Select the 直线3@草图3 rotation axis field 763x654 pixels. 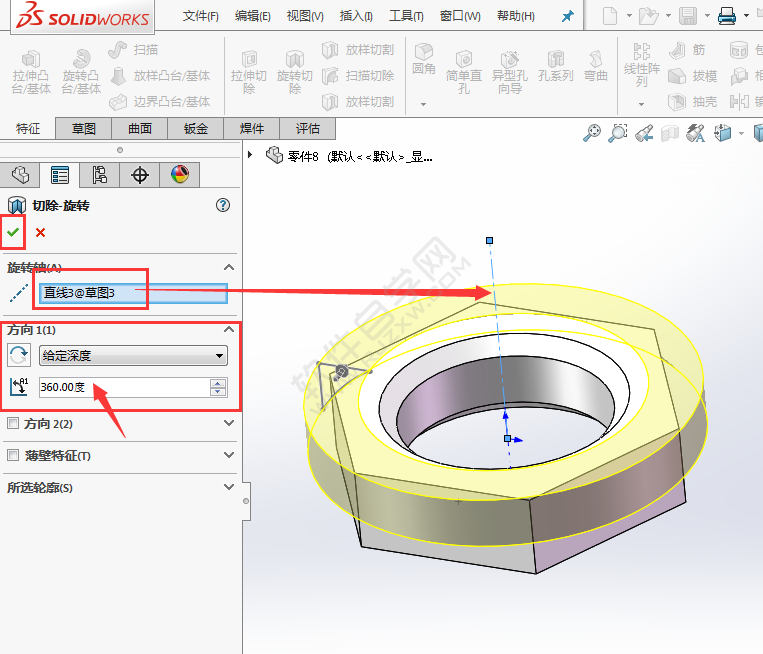(133, 293)
